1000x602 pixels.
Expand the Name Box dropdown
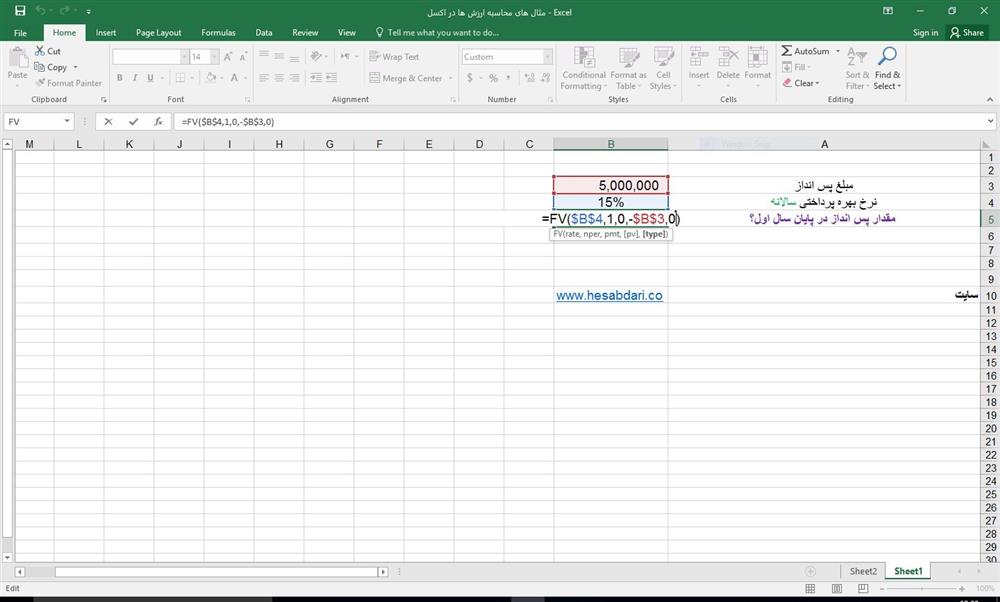[67, 121]
